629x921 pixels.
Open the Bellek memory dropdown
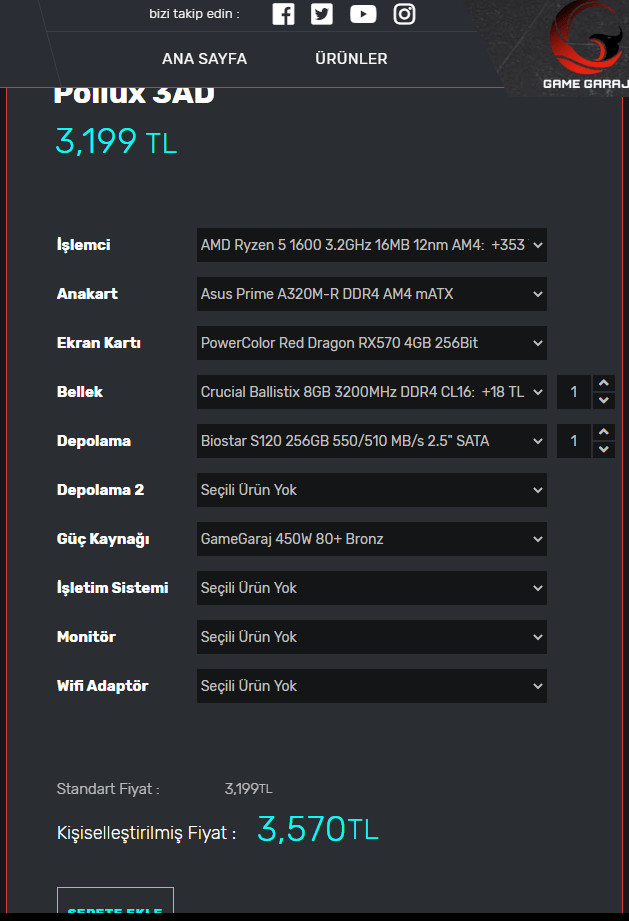371,392
